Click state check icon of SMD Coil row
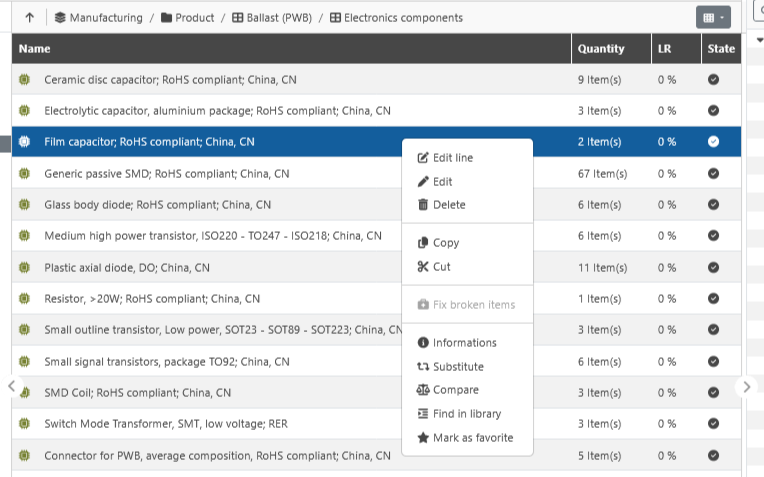Viewport: 764px width, 477px height. 713,393
